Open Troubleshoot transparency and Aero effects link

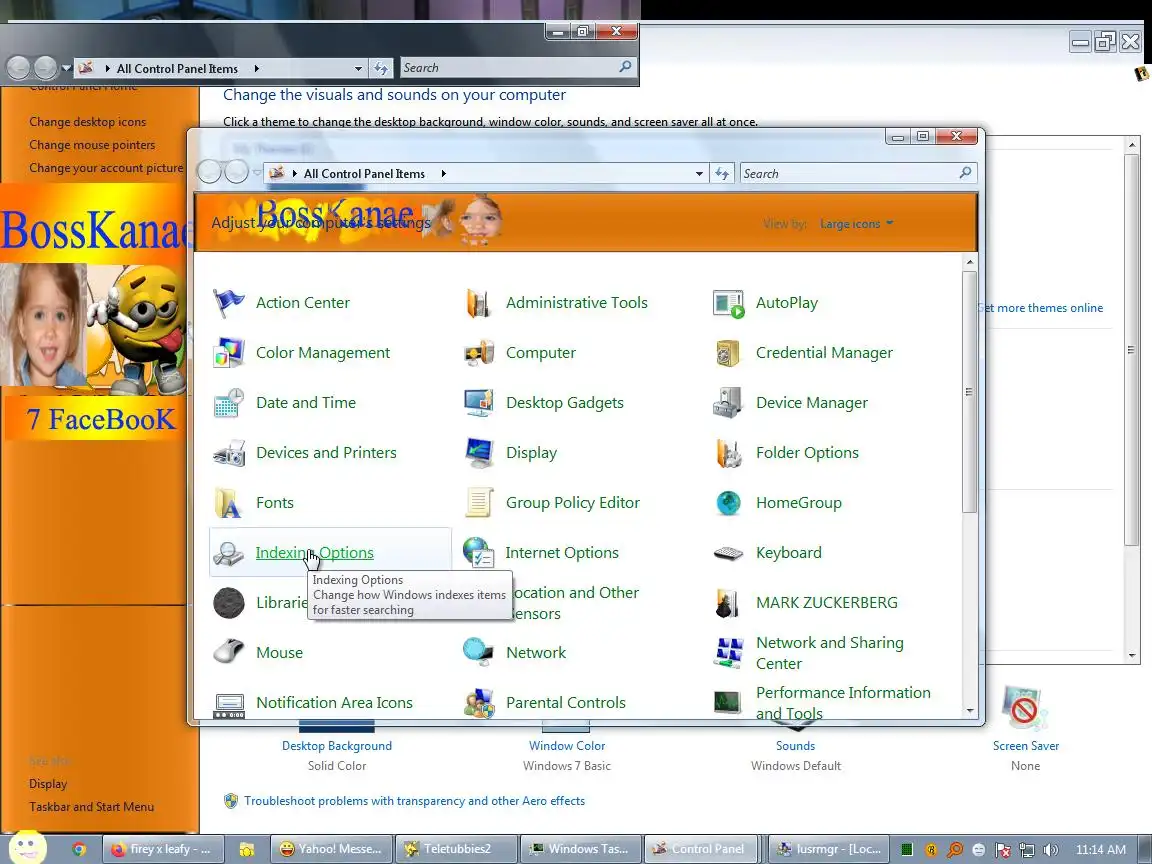[x=414, y=801]
